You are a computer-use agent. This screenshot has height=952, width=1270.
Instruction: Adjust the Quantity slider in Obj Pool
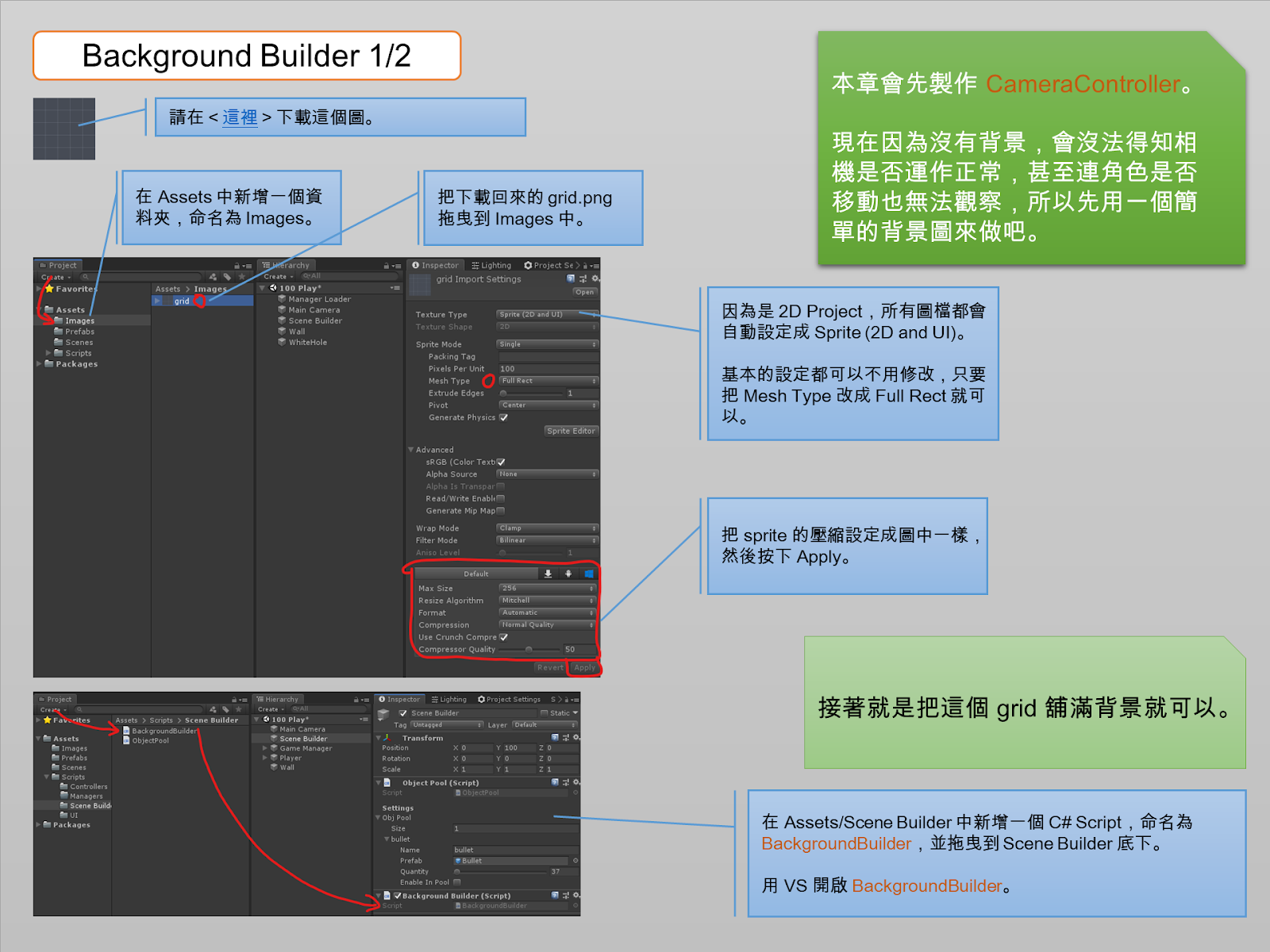tap(498, 871)
